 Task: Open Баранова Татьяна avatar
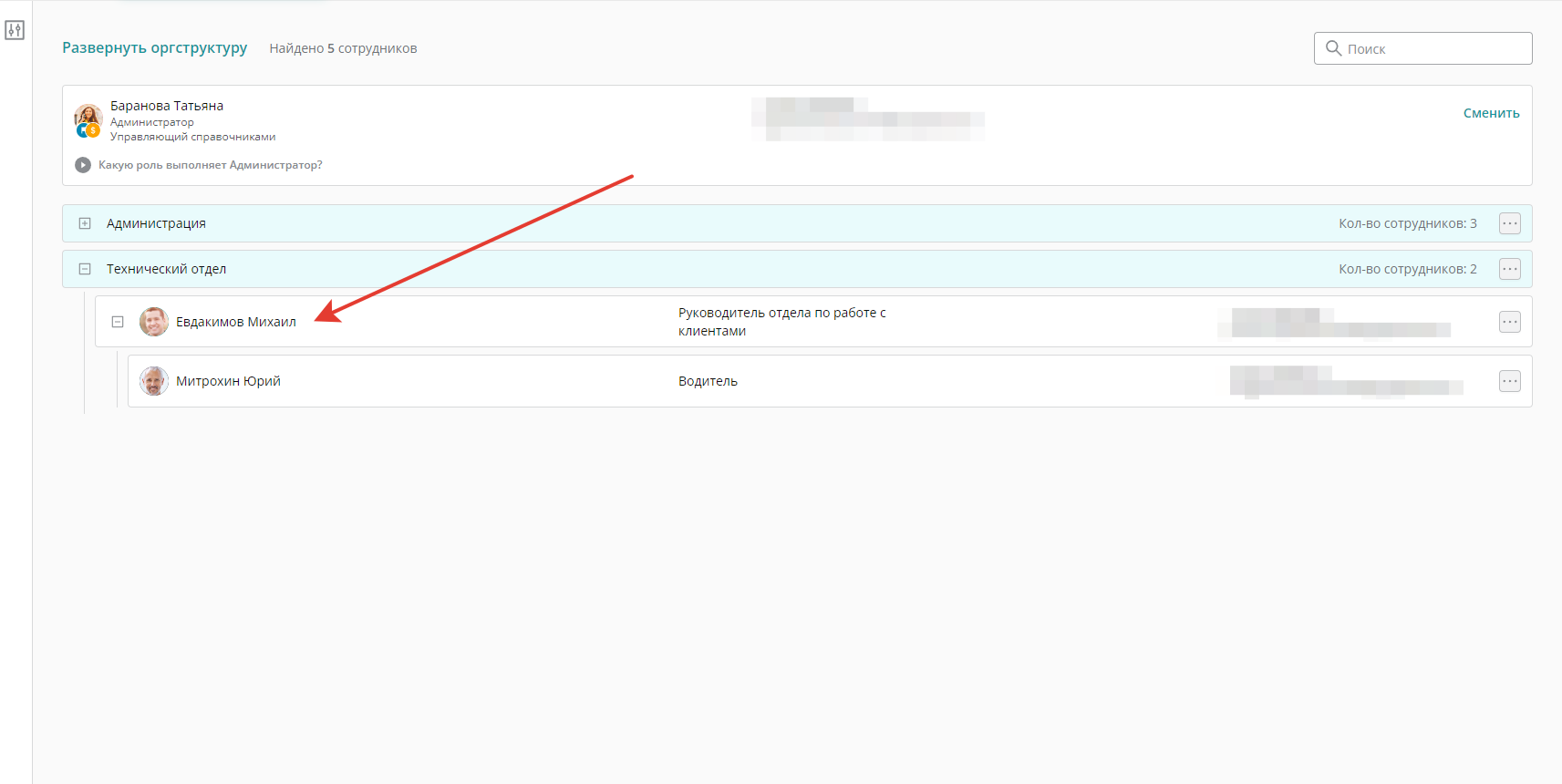point(88,119)
